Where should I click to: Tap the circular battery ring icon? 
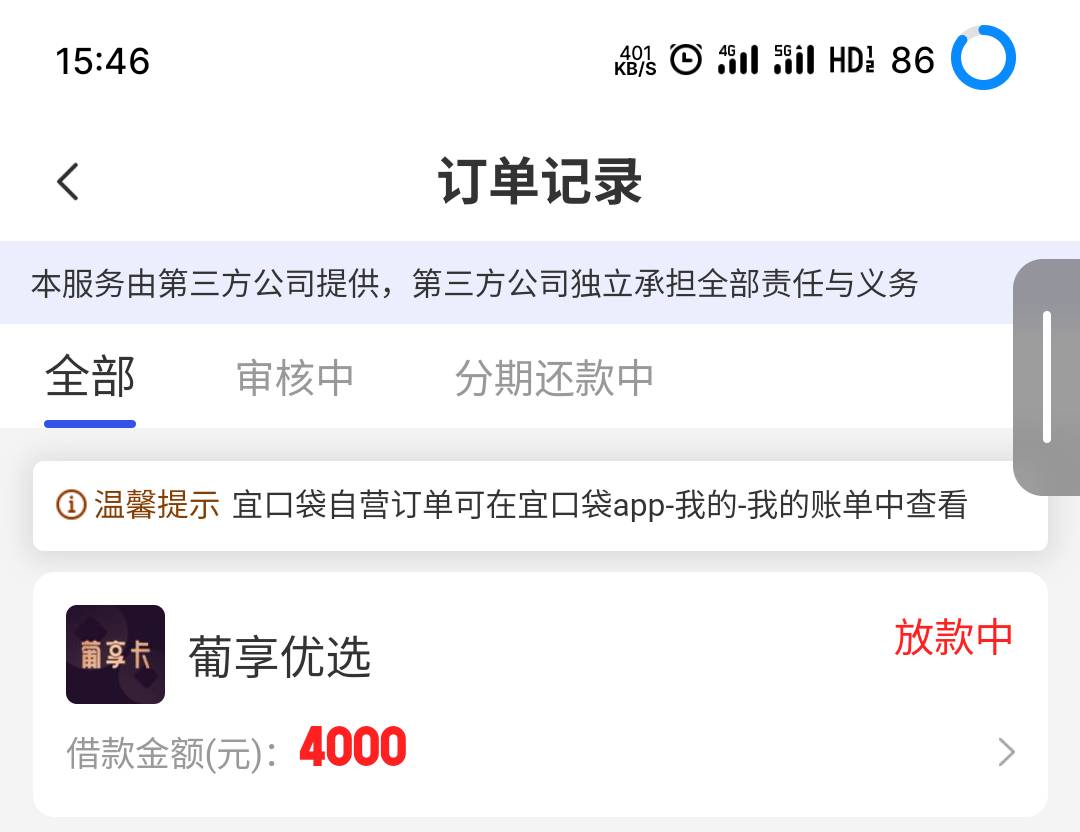983,58
